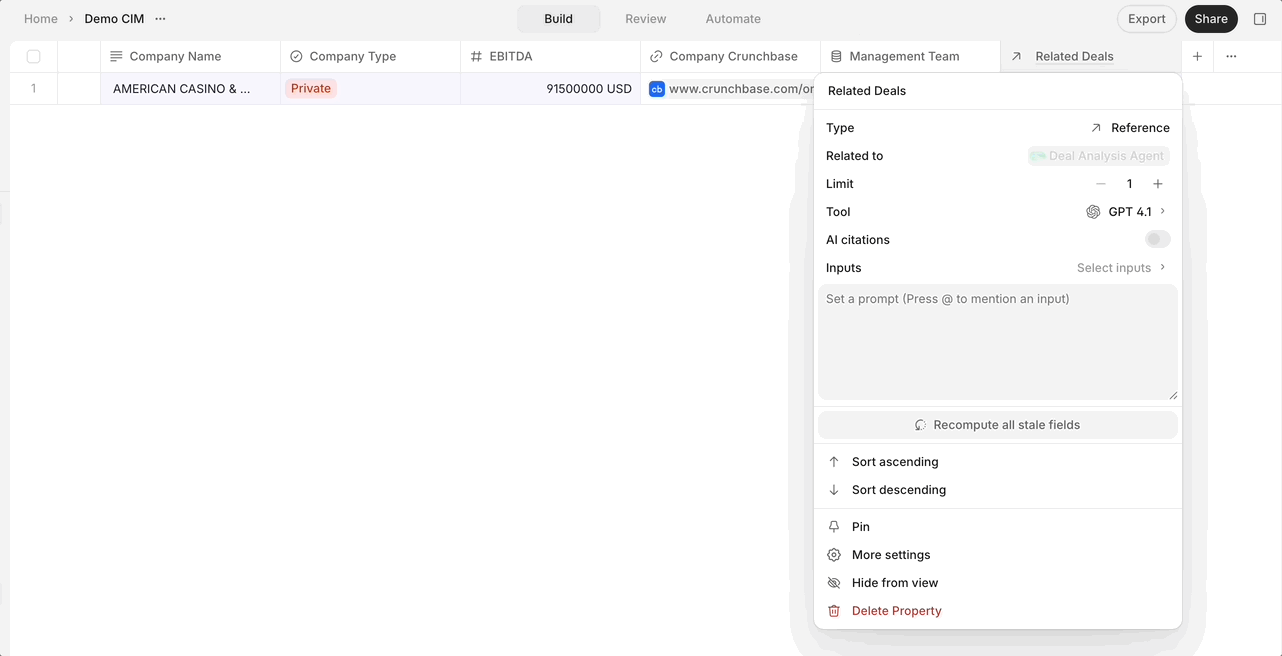Viewport: 1282px width, 656px height.
Task: Expand the Select inputs option
Action: [1121, 268]
